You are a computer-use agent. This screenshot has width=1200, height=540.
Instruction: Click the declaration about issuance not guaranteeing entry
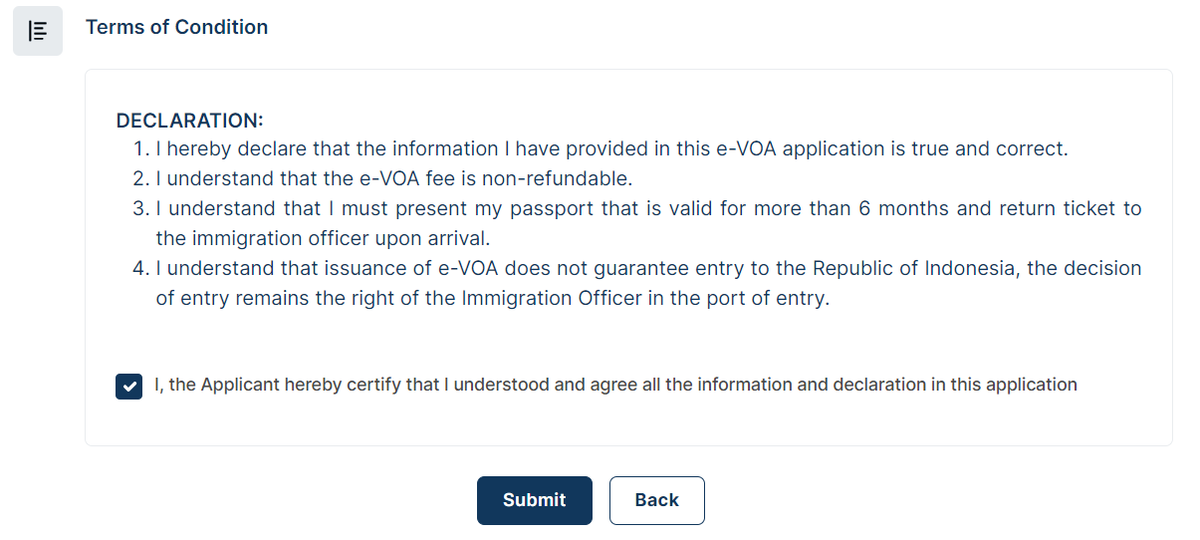click(648, 284)
